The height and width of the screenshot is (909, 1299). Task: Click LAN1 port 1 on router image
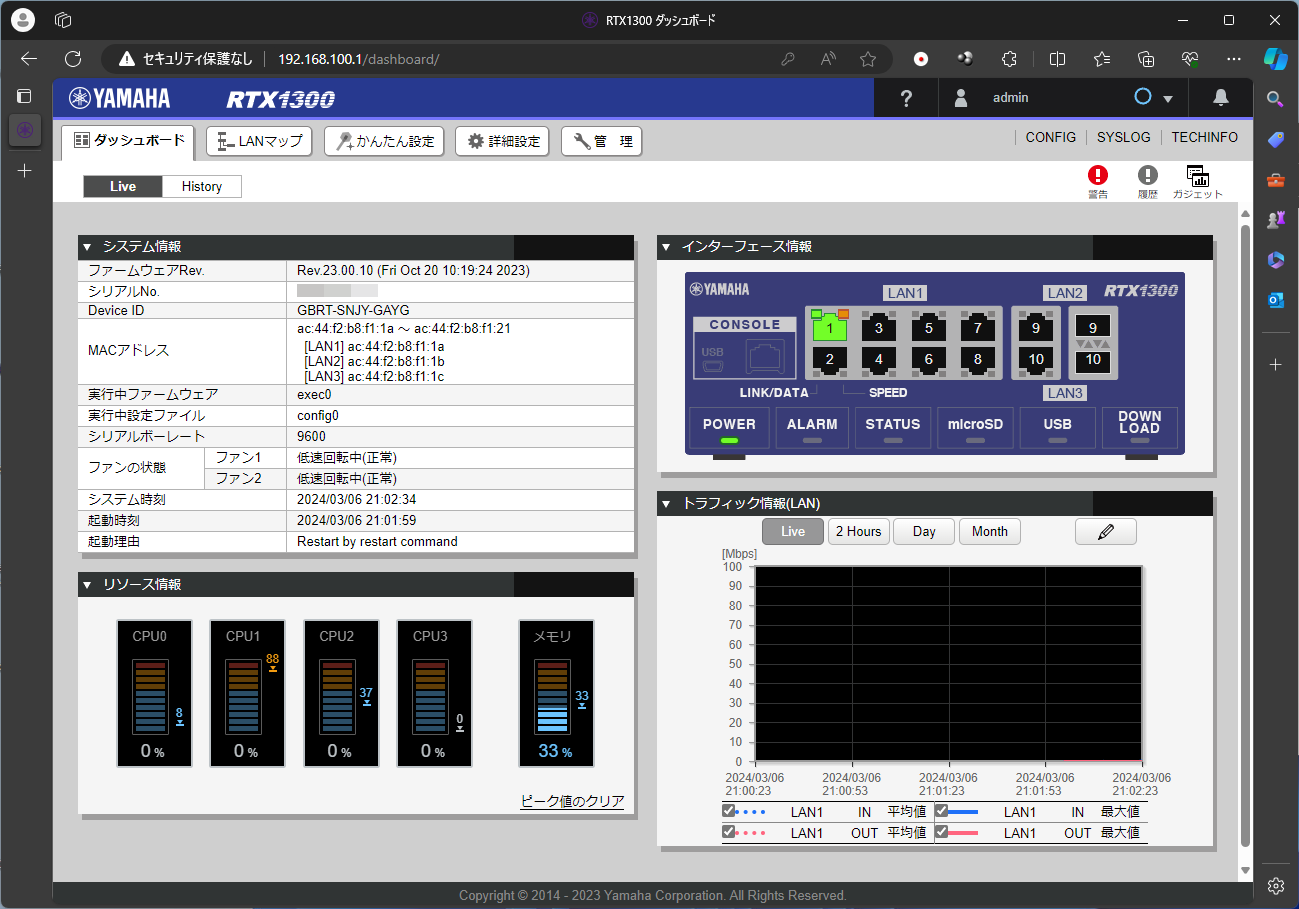(x=829, y=326)
